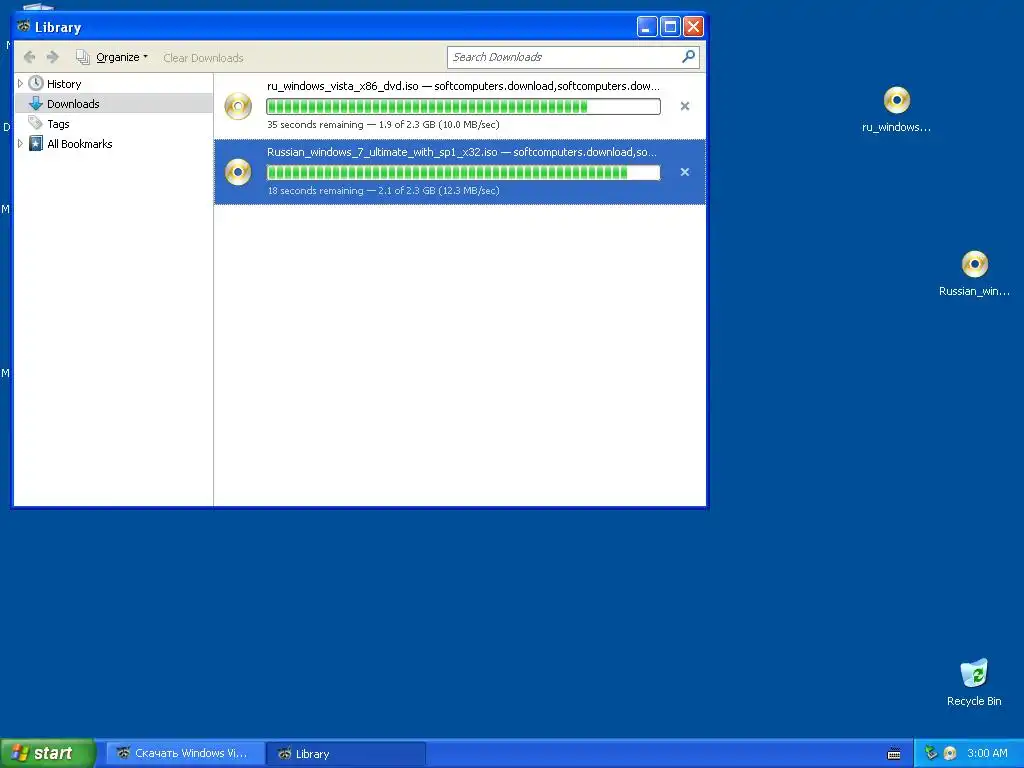Screen dimensions: 1024x768
Task: Switch to the Скачать Windows Vi... taskbar window
Action: coord(185,754)
